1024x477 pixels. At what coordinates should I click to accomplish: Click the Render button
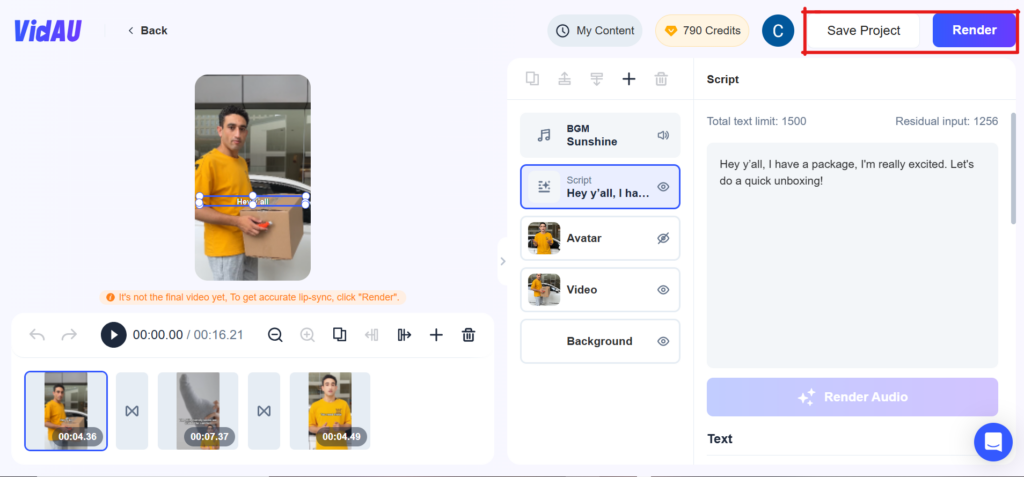(x=973, y=30)
